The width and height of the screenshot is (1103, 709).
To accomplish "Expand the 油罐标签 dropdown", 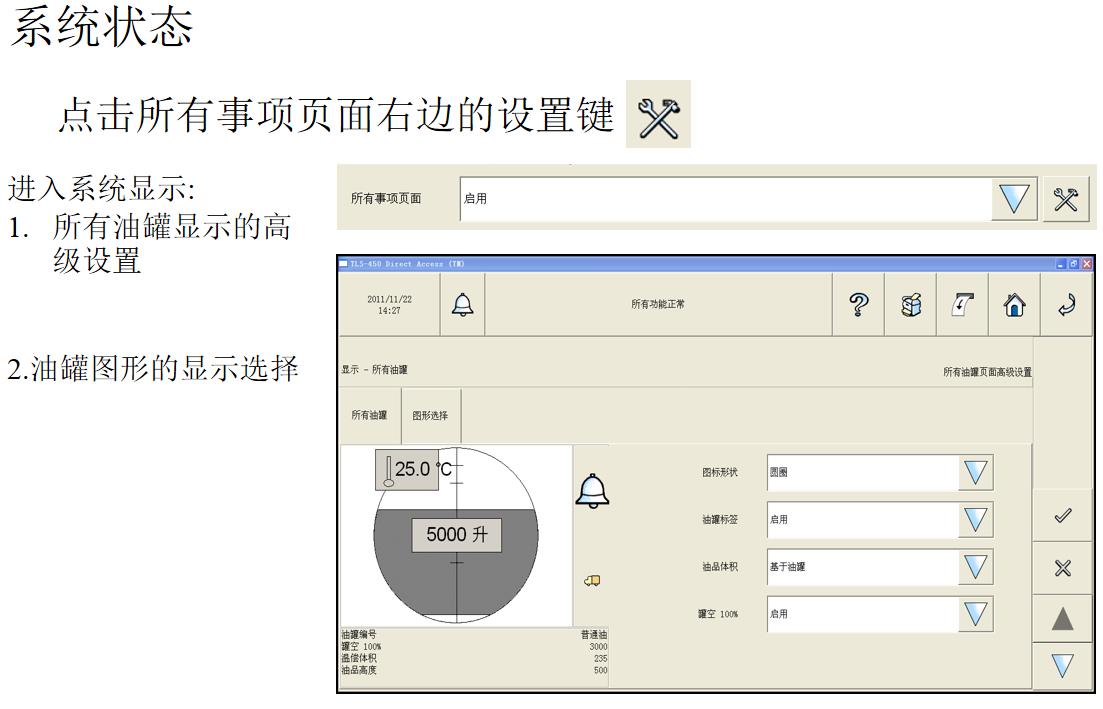I will pos(975,519).
